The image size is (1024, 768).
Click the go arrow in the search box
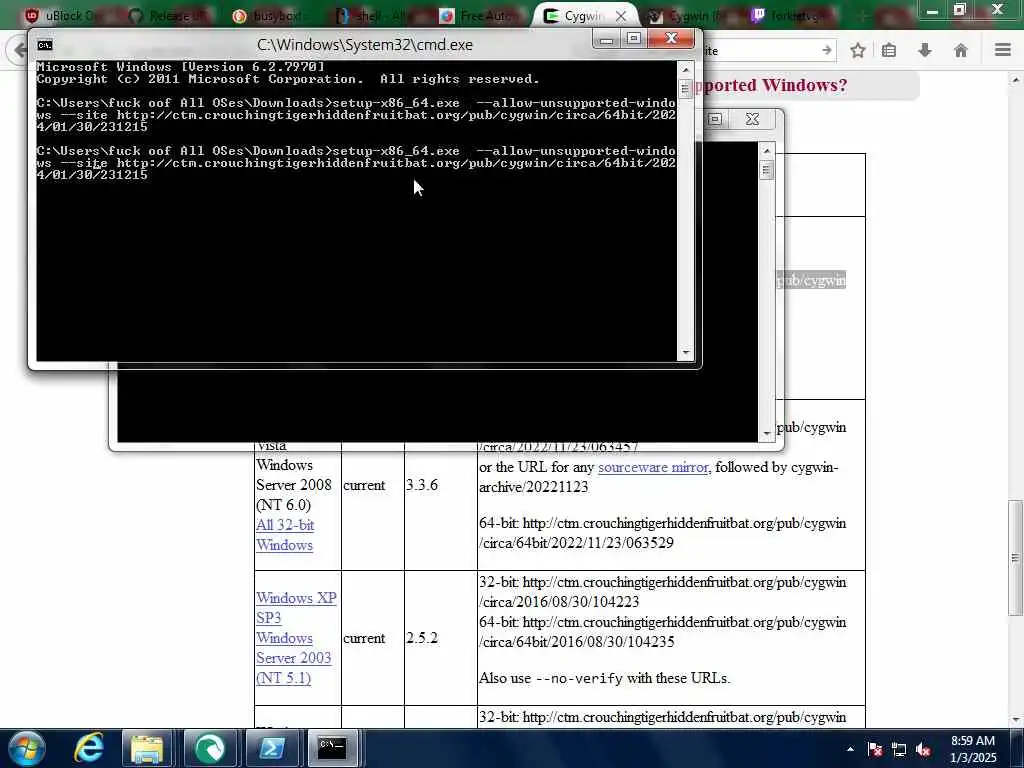coord(827,50)
